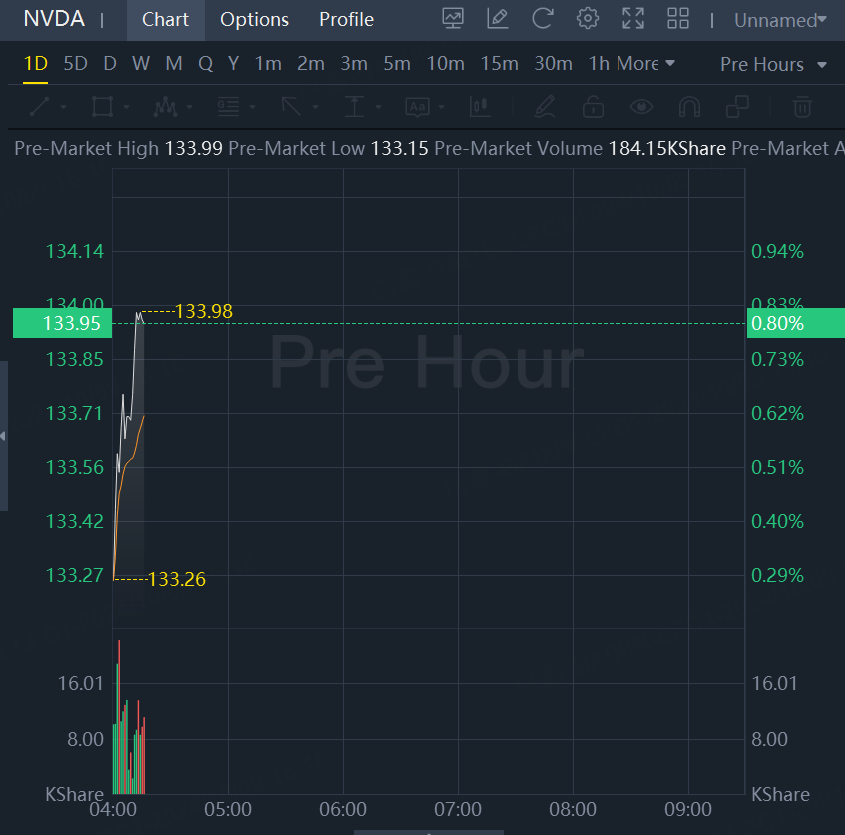Click the freehand brush pencil icon
Viewport: 845px width, 835px height.
[545, 107]
